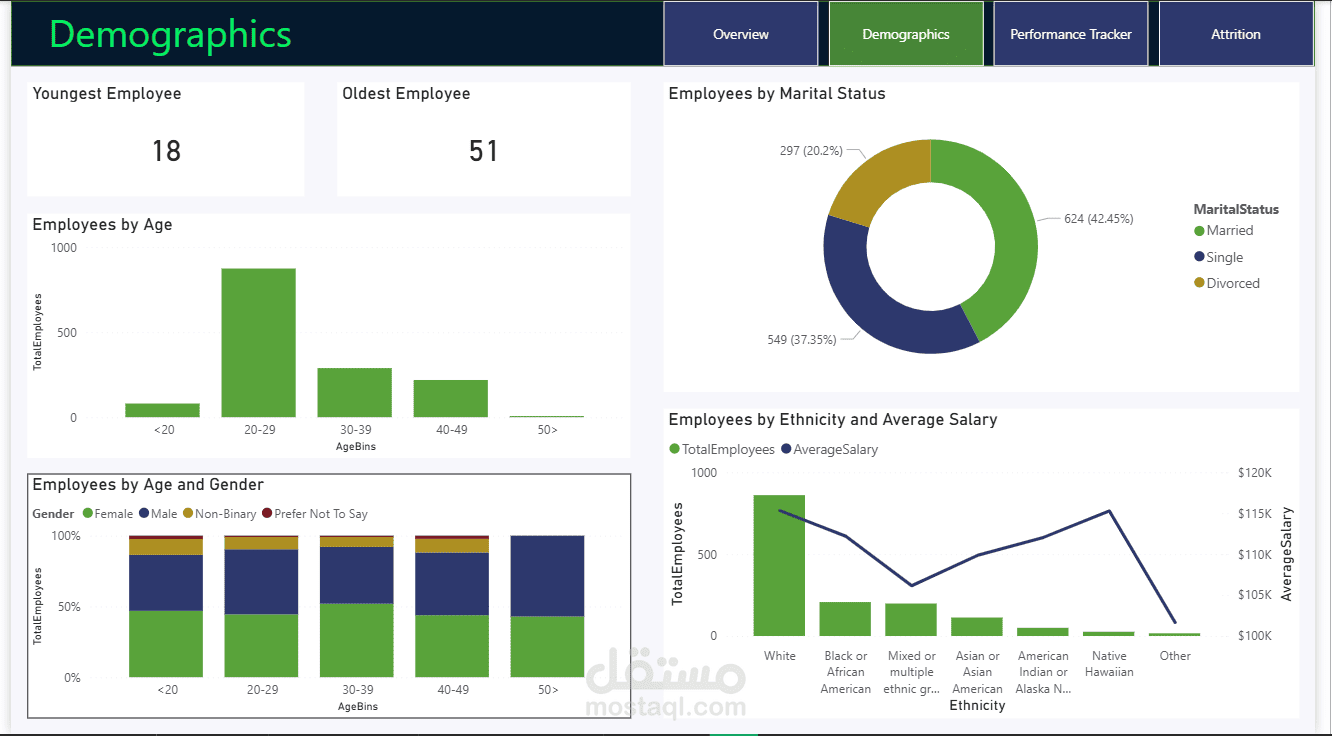The height and width of the screenshot is (736, 1332).
Task: Click the Non-Binary gender legend marker
Action: pyautogui.click(x=188, y=514)
